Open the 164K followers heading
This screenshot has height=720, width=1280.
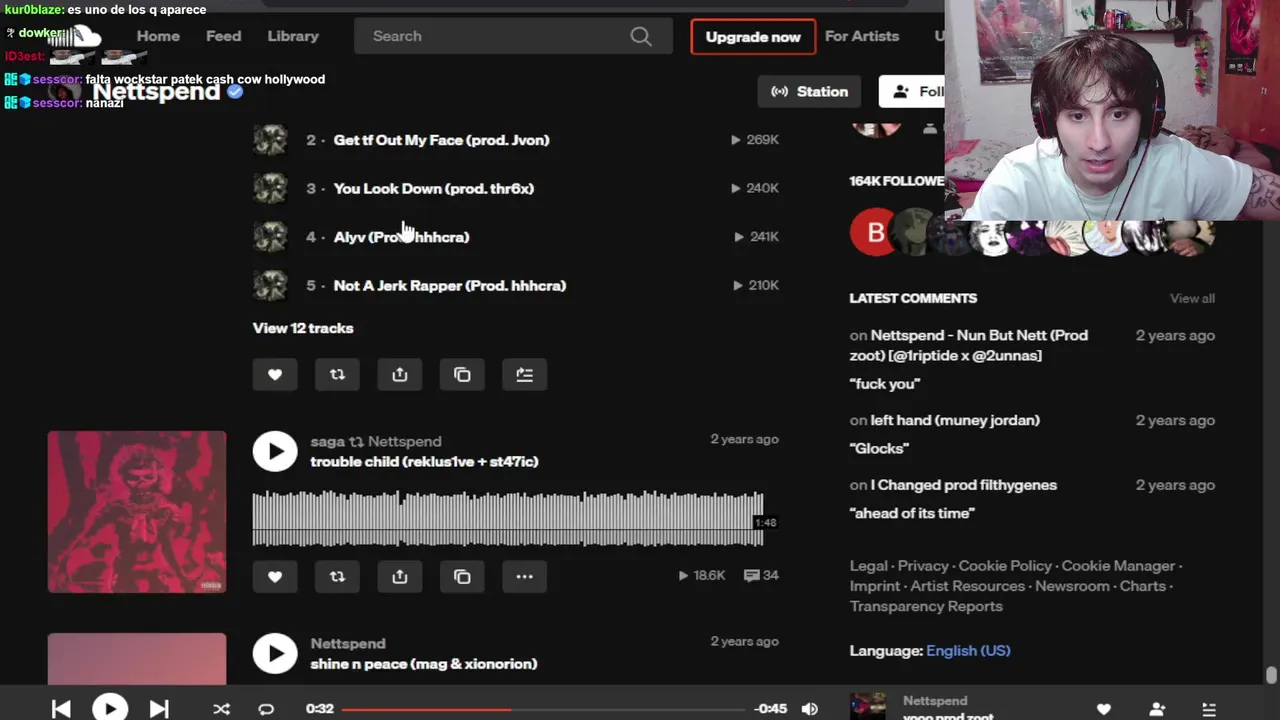pos(897,181)
